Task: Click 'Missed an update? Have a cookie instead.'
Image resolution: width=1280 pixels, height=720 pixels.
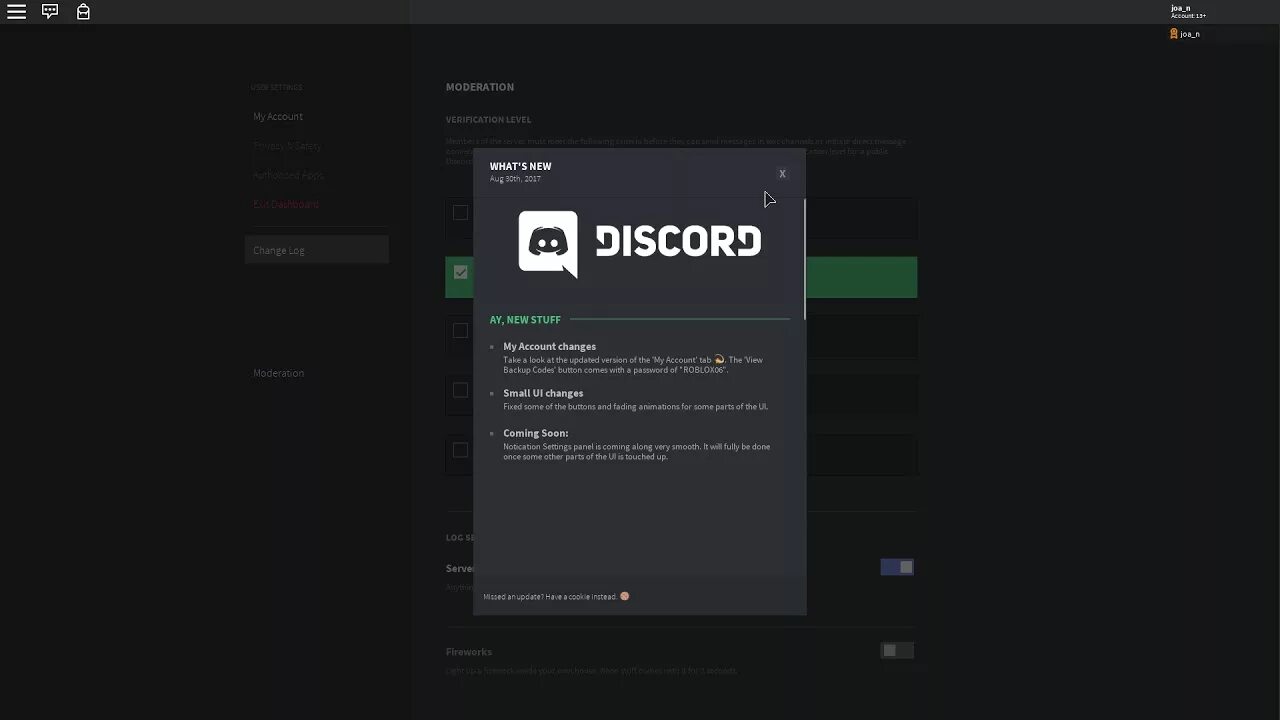Action: pos(550,597)
